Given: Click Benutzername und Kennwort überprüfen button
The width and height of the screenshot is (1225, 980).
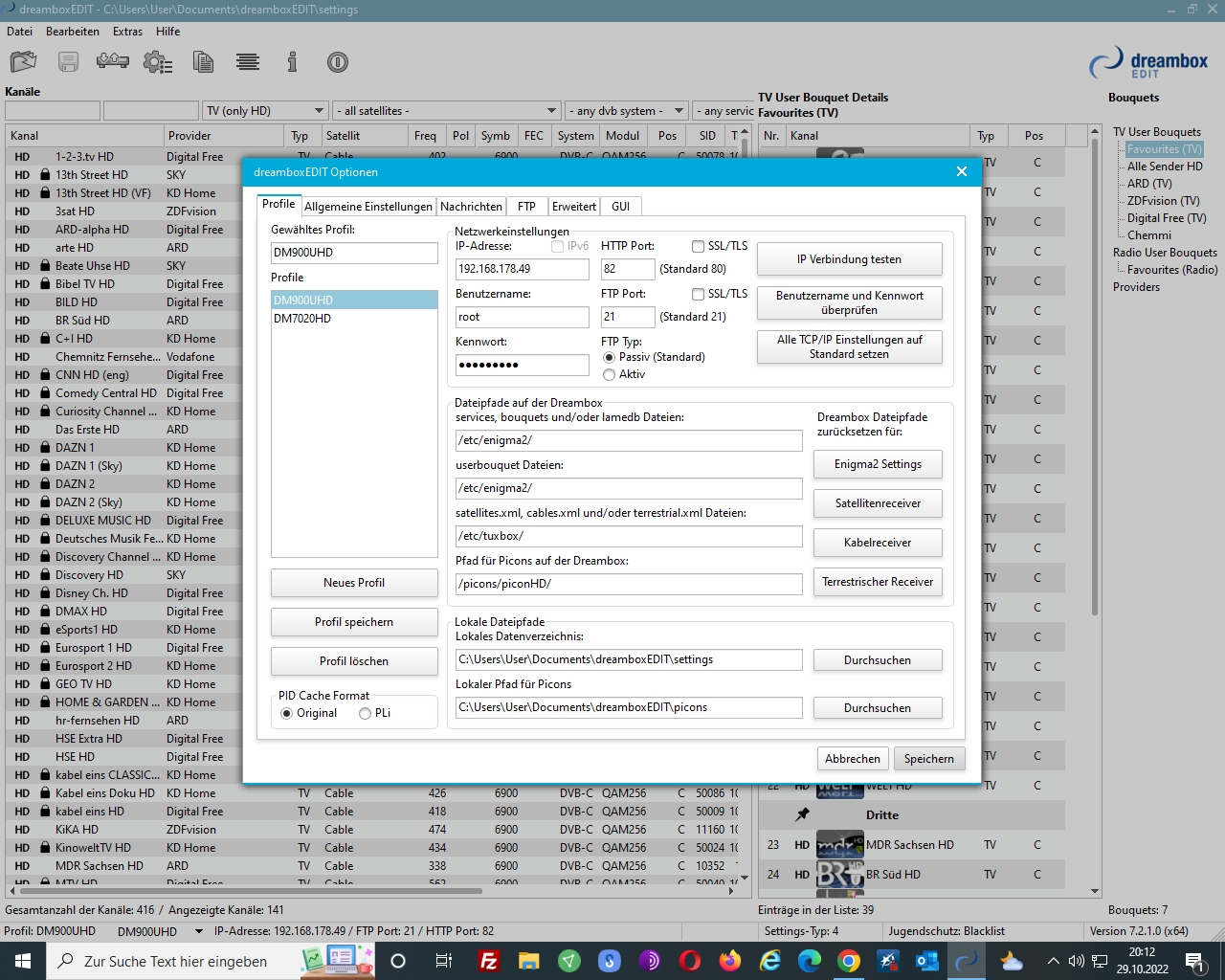Looking at the screenshot, I should [x=849, y=302].
